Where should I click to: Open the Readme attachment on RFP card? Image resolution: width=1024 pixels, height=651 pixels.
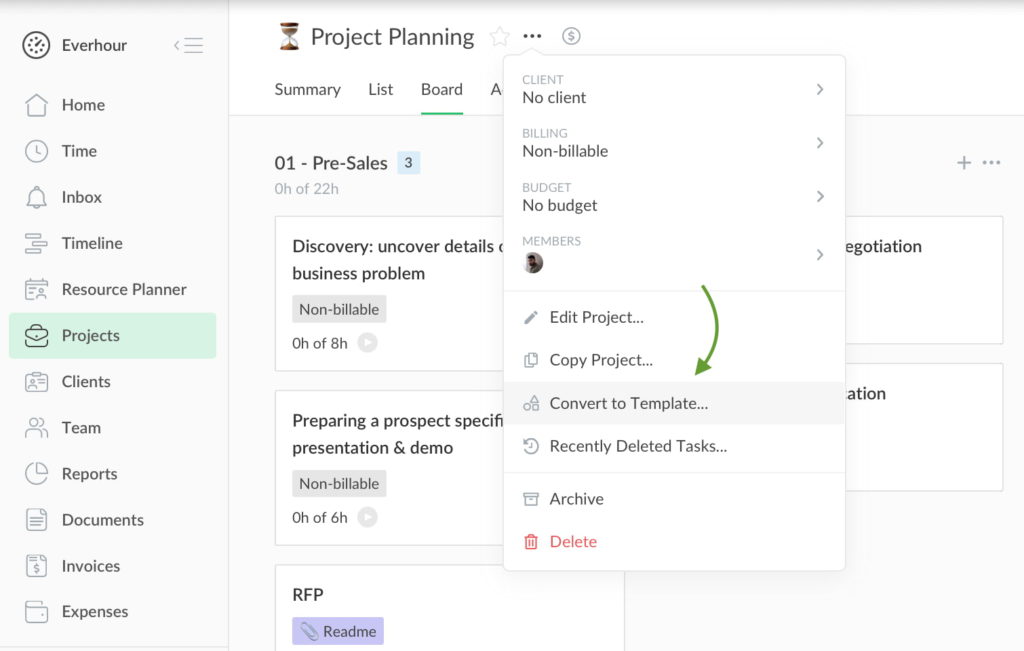337,630
